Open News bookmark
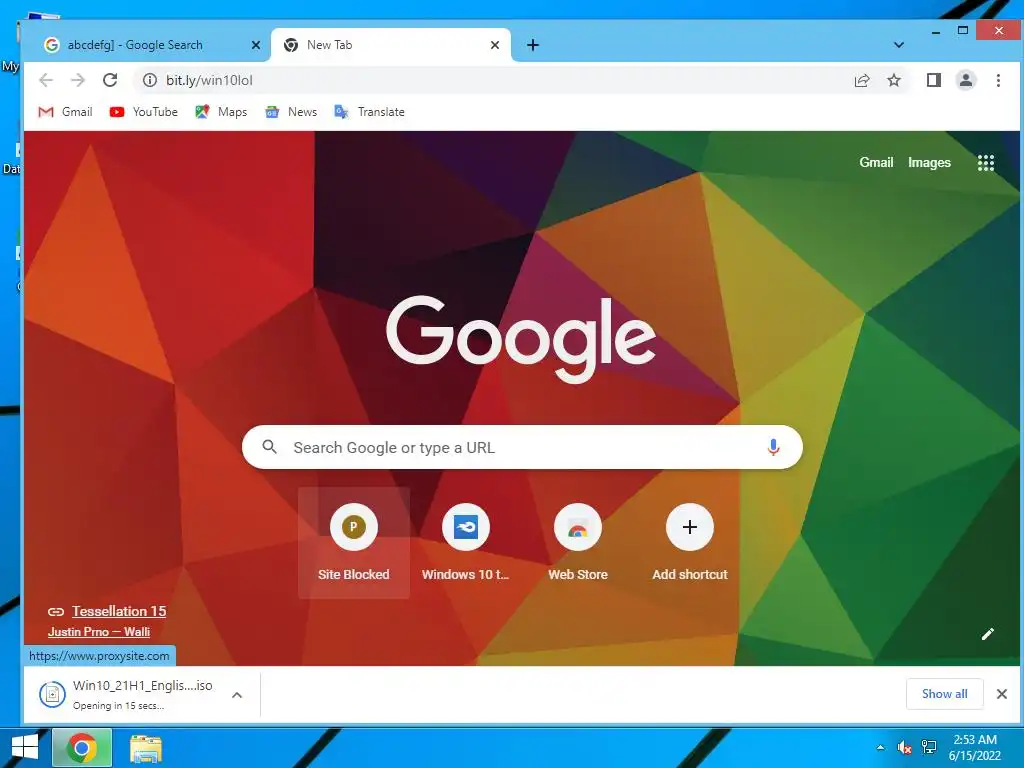The width and height of the screenshot is (1024, 768). 291,112
